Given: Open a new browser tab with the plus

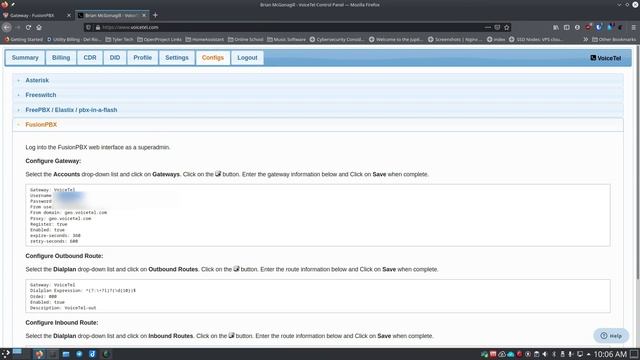Looking at the screenshot, I should (x=155, y=15).
